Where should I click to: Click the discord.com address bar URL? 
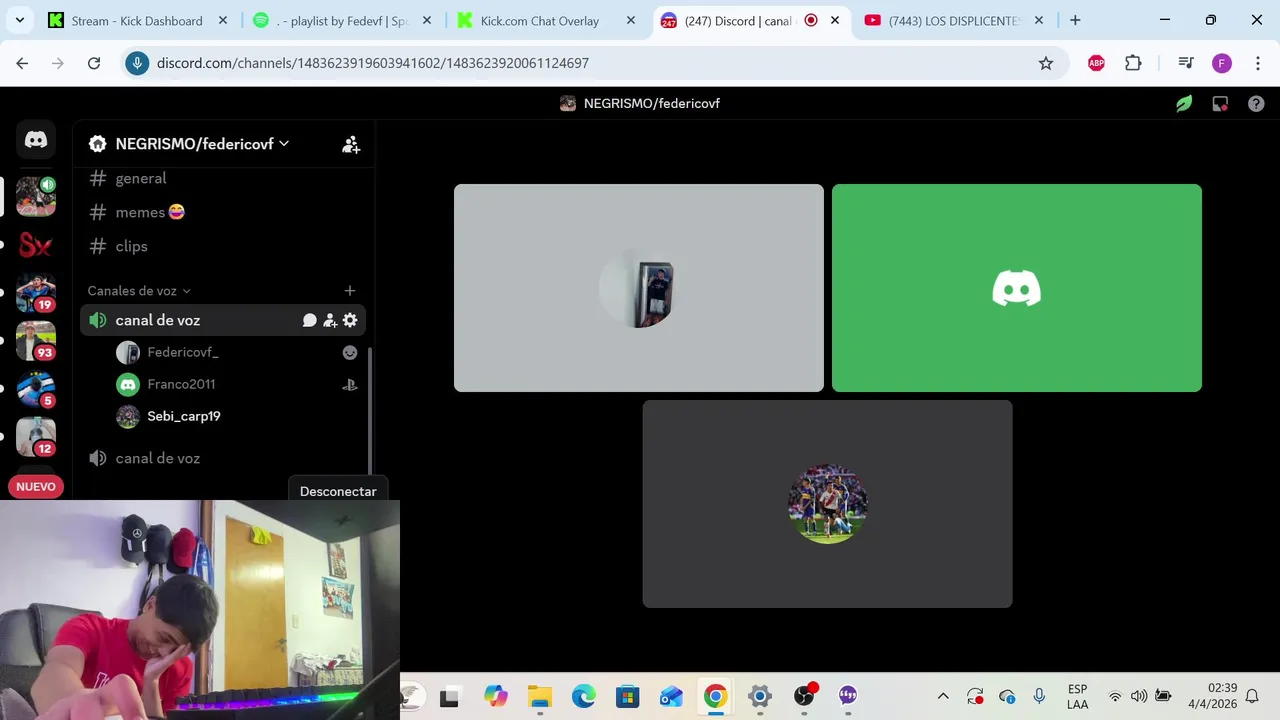[373, 63]
